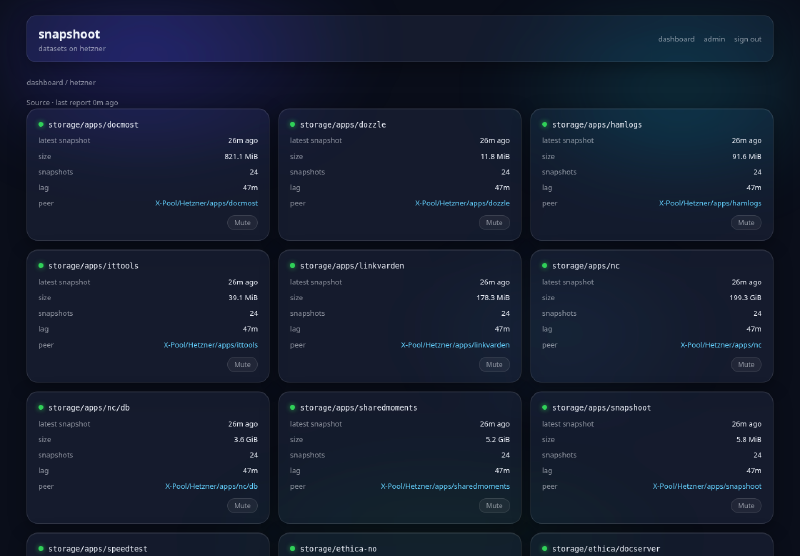Click the snapshoot logo title
The width and height of the screenshot is (800, 556).
69,34
